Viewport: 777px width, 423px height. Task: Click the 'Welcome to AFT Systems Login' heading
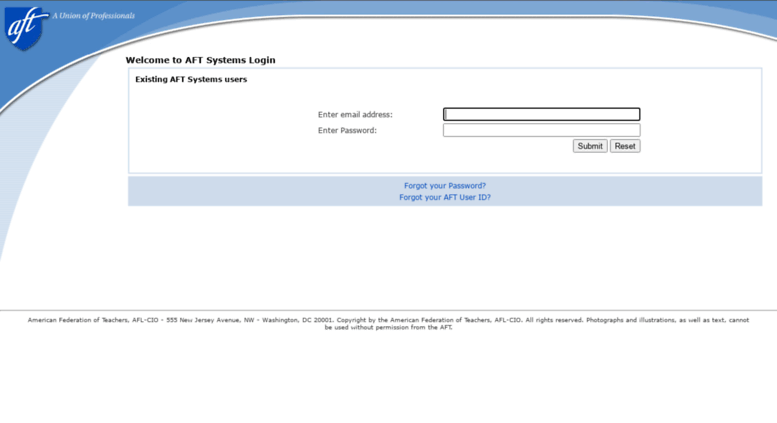click(x=200, y=60)
